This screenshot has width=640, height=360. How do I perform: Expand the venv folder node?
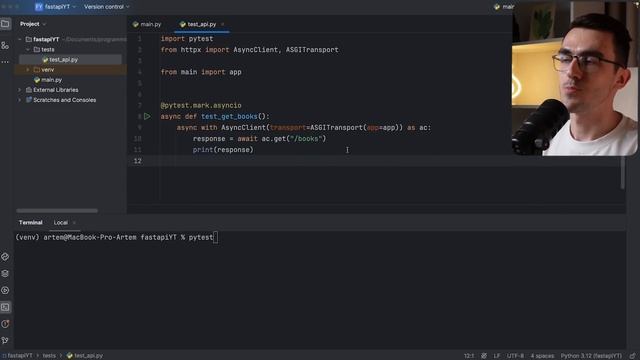pos(28,70)
